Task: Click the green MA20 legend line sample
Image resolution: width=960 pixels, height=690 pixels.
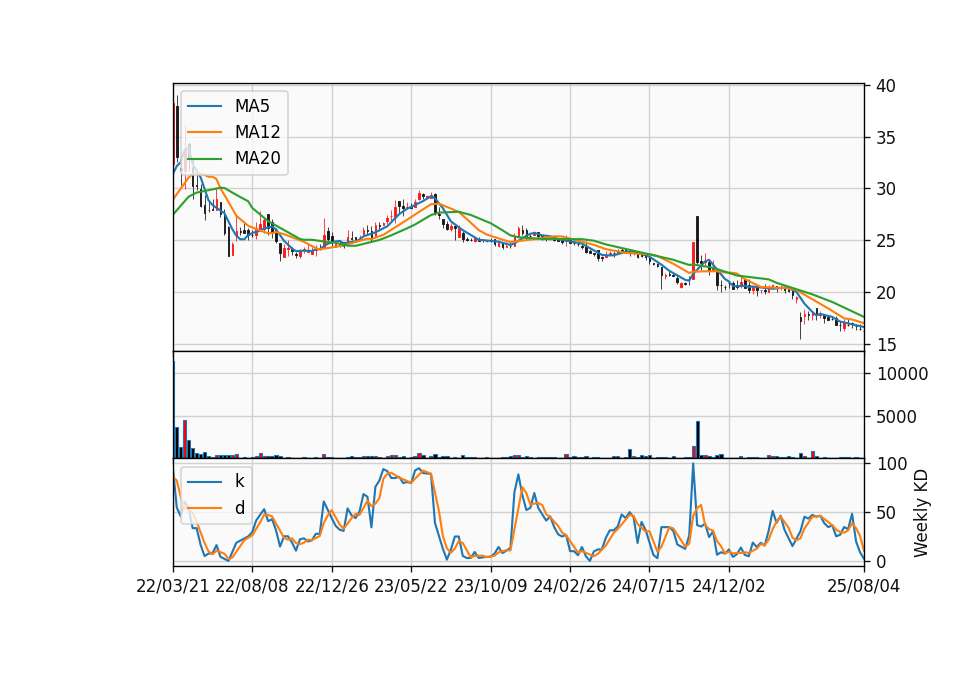Action: point(204,159)
